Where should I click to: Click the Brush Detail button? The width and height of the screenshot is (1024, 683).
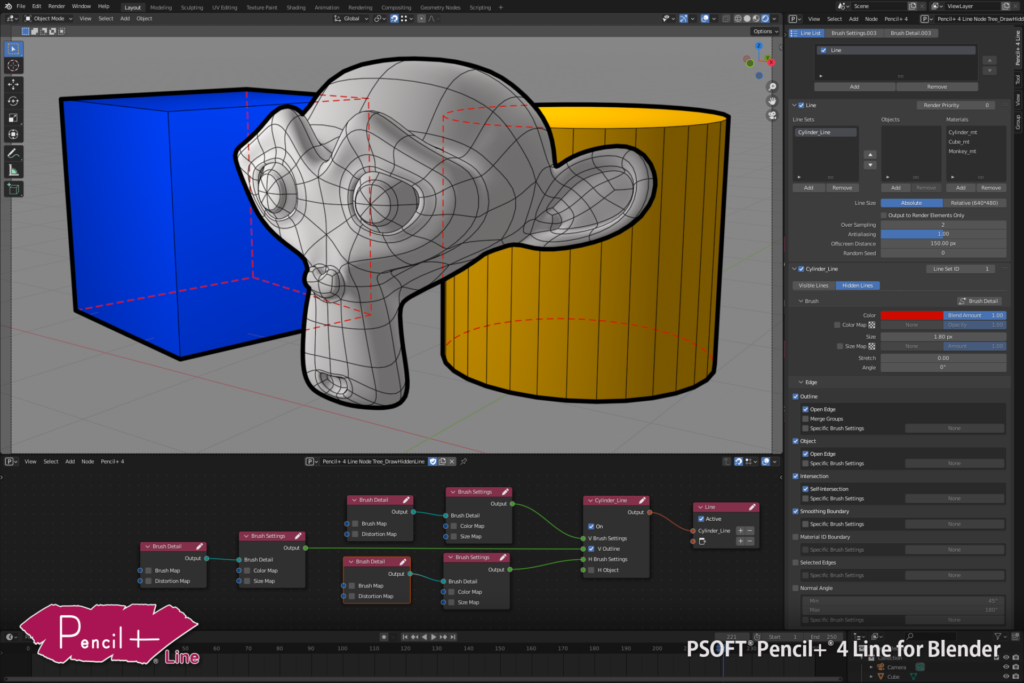pos(981,301)
